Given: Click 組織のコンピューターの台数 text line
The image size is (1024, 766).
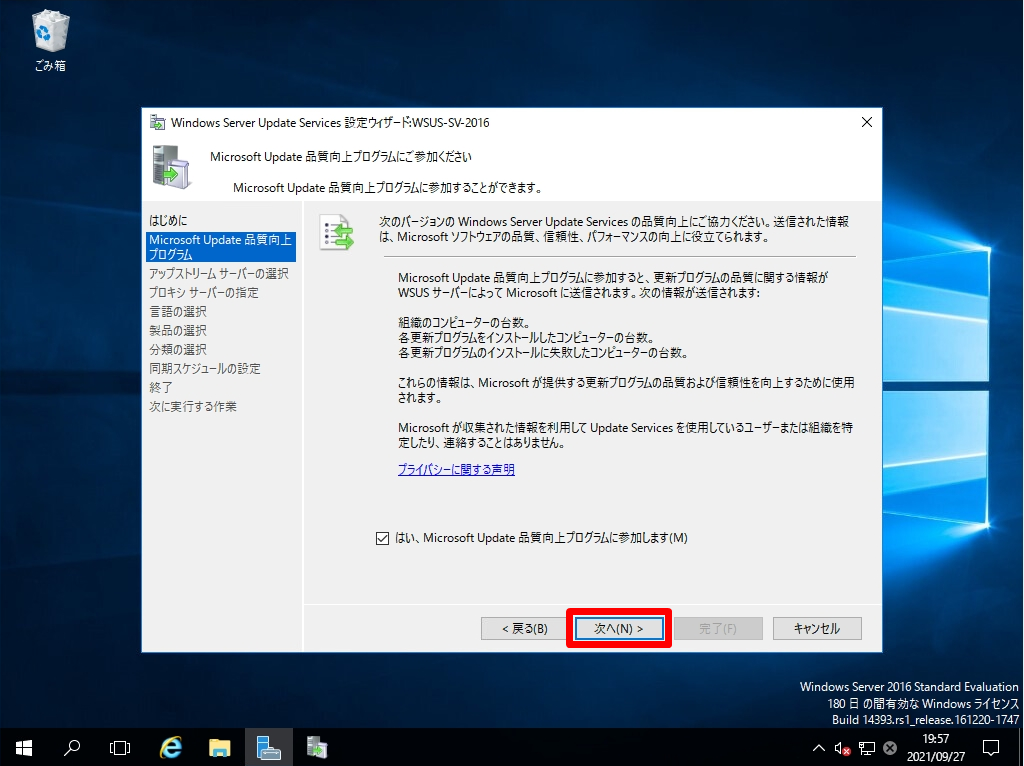Looking at the screenshot, I should coord(464,323).
